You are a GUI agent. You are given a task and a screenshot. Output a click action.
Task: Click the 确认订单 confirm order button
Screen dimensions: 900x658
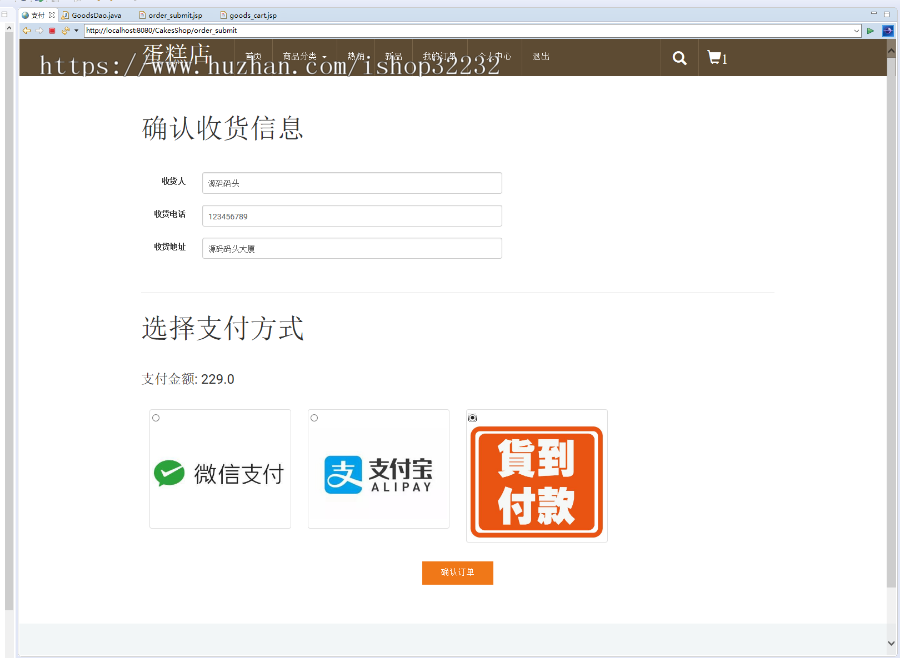[x=457, y=573]
